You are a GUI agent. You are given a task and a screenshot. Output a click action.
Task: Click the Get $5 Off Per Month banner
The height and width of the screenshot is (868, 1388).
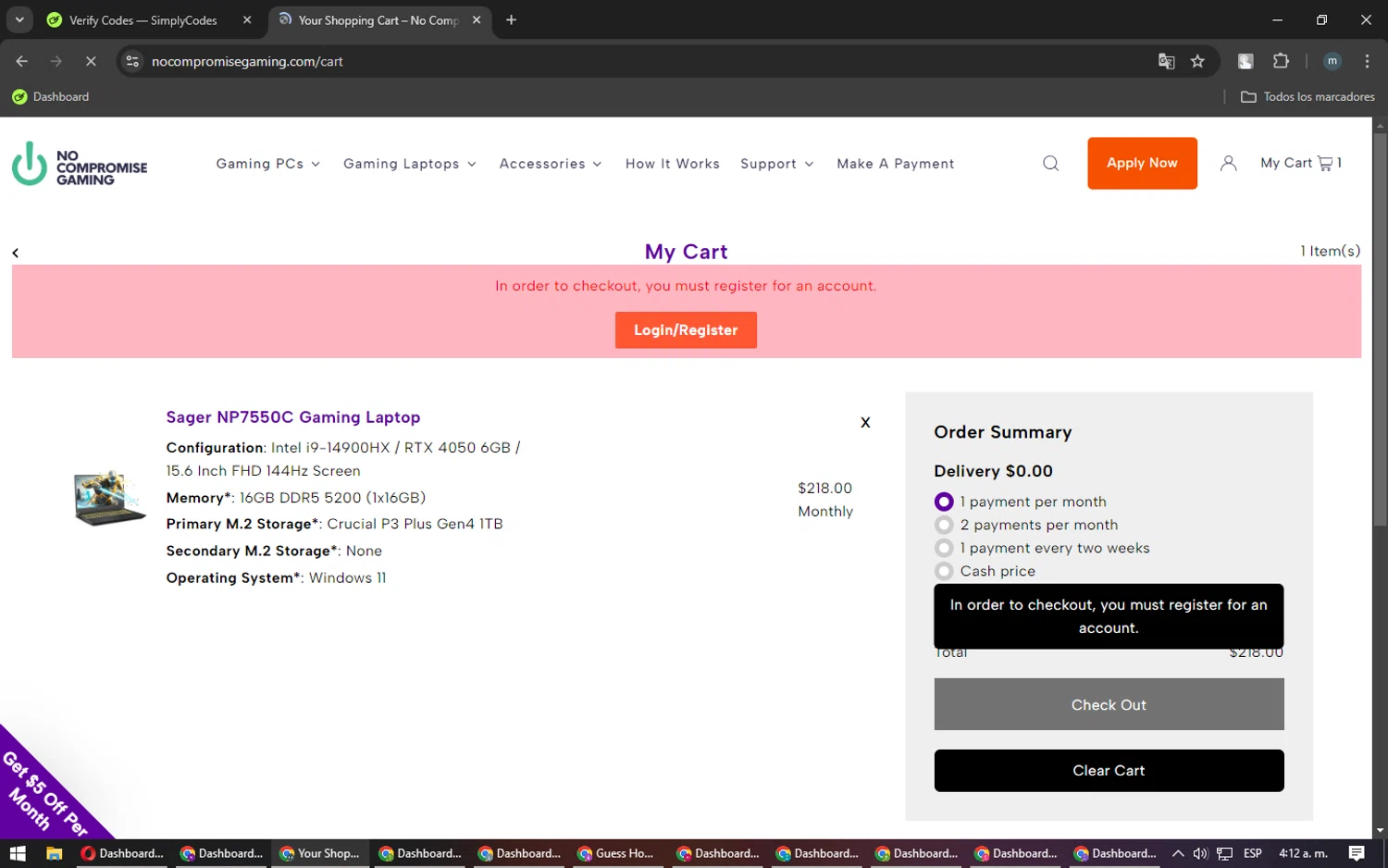44,791
